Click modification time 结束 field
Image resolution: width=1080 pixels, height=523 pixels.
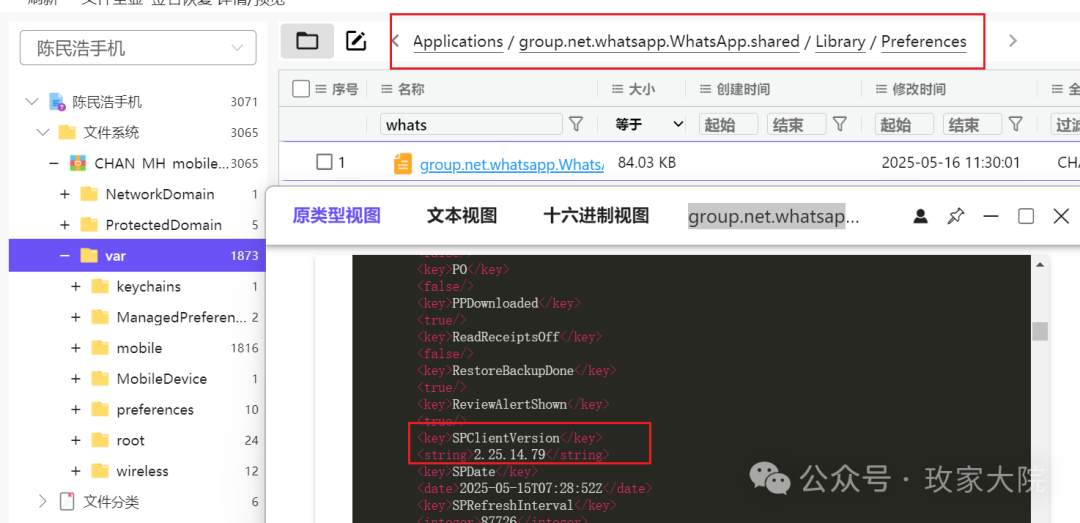[972, 124]
